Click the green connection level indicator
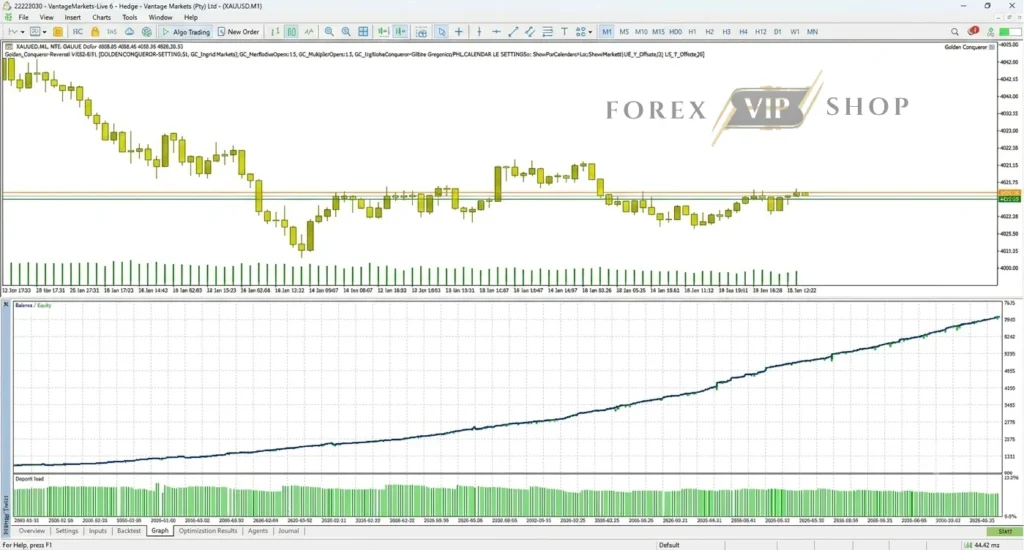The height and width of the screenshot is (550, 1024). pyautogui.click(x=1010, y=31)
